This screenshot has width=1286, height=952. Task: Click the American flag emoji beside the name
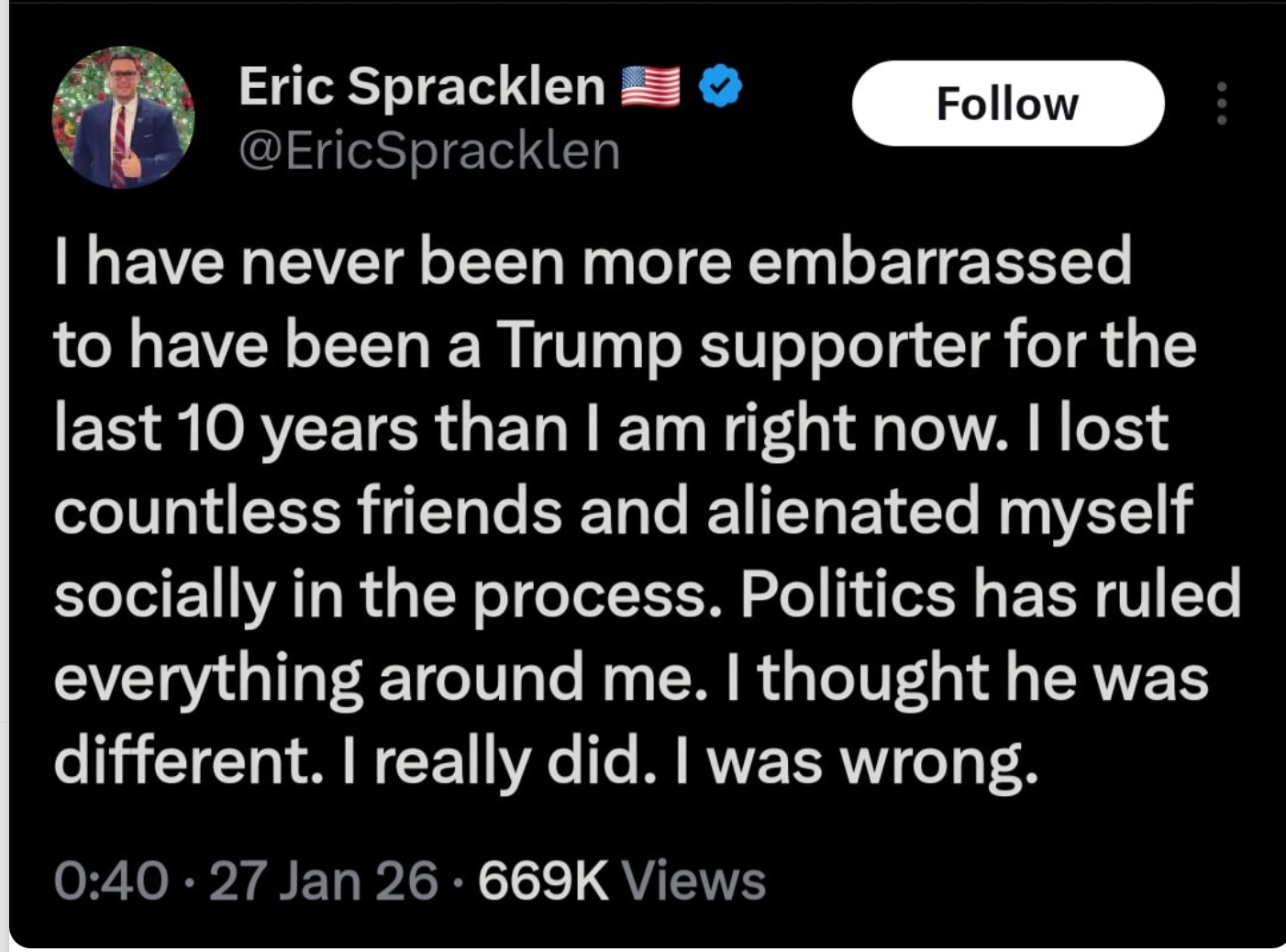coord(650,87)
